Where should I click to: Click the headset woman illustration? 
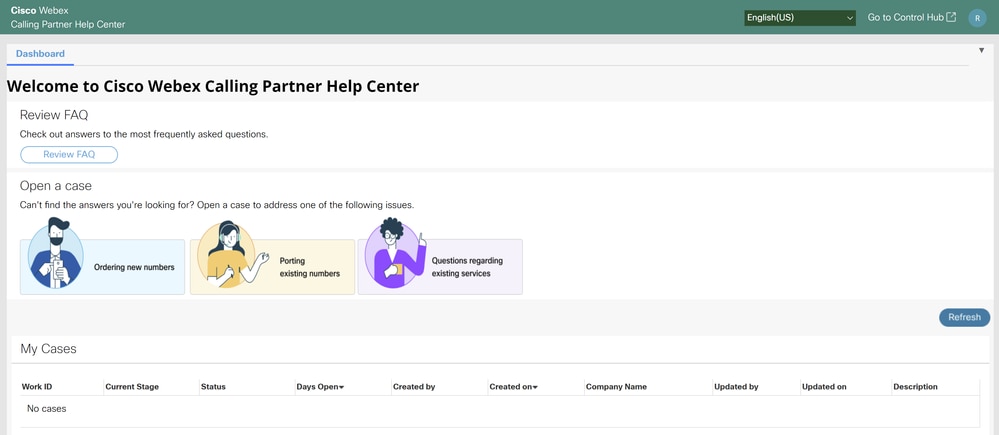(233, 255)
